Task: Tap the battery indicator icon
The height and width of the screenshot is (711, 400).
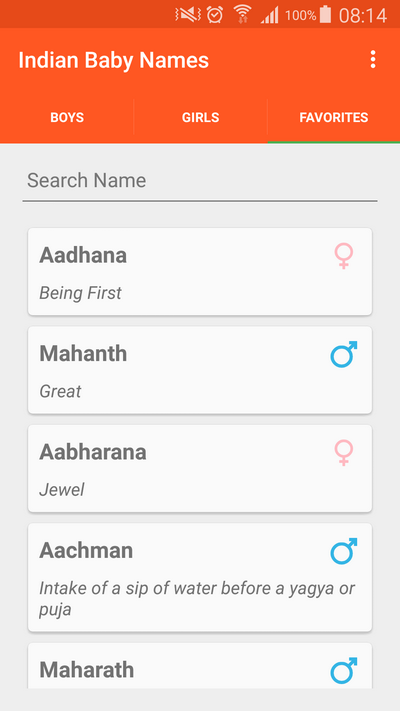Action: coord(325,15)
